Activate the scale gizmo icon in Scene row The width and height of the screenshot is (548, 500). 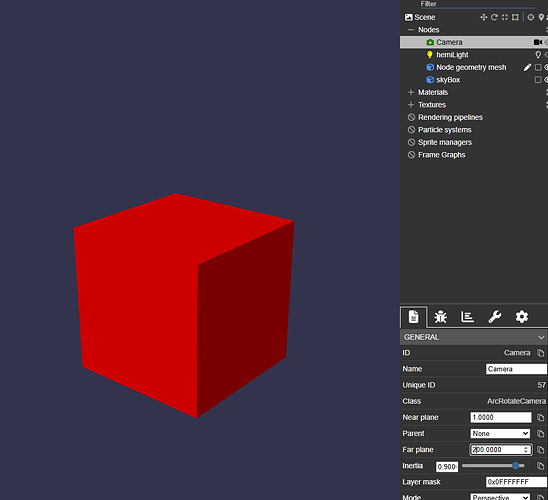[x=505, y=17]
